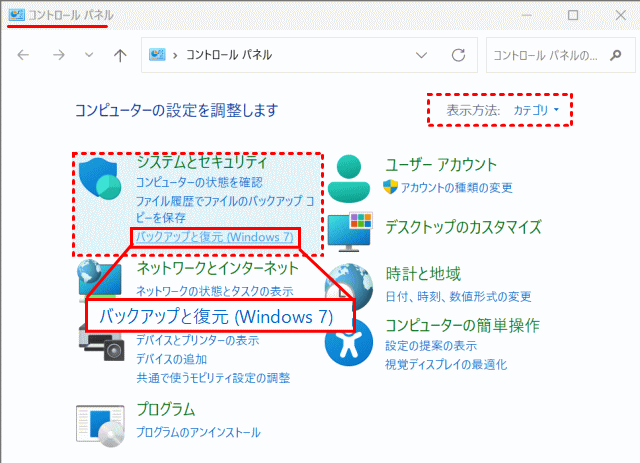Viewport: 640px width, 463px height.
Task: Open バックアップと復元 (Windows 7) link
Action: [x=215, y=237]
